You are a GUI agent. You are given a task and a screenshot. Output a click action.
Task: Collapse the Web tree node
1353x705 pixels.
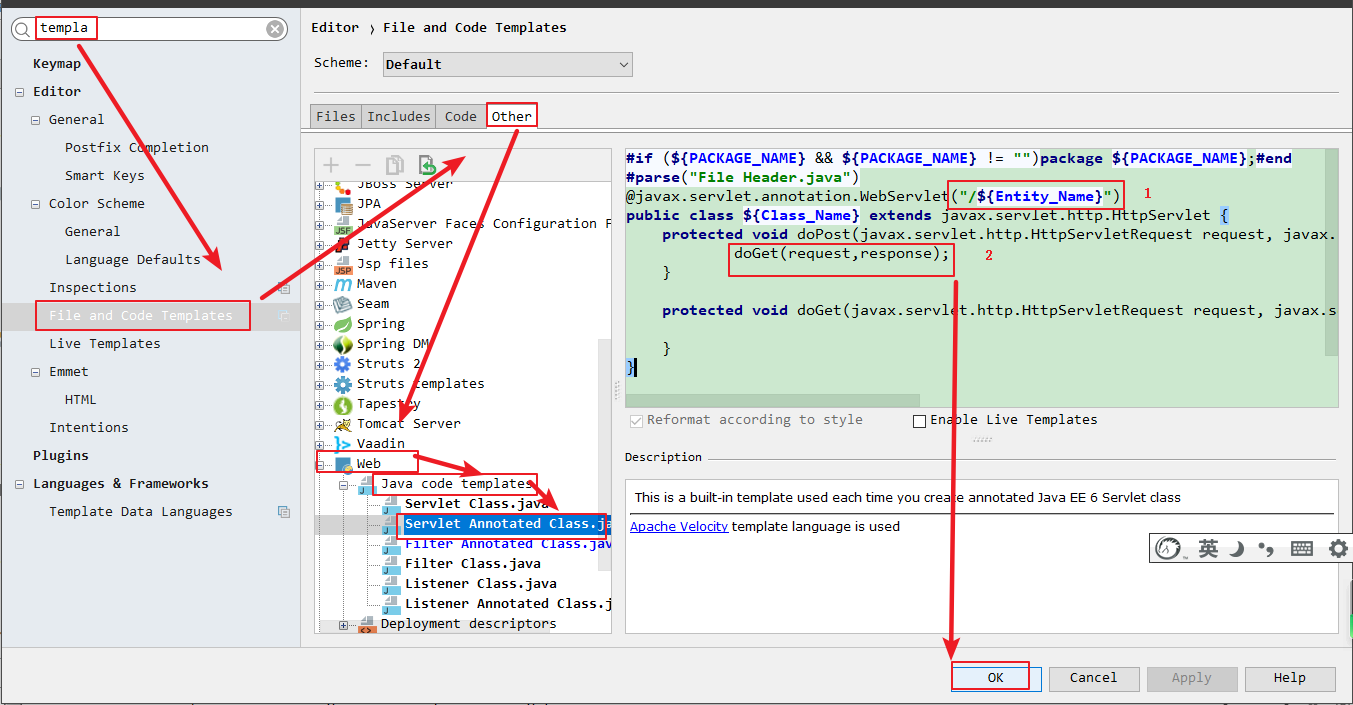[x=322, y=464]
